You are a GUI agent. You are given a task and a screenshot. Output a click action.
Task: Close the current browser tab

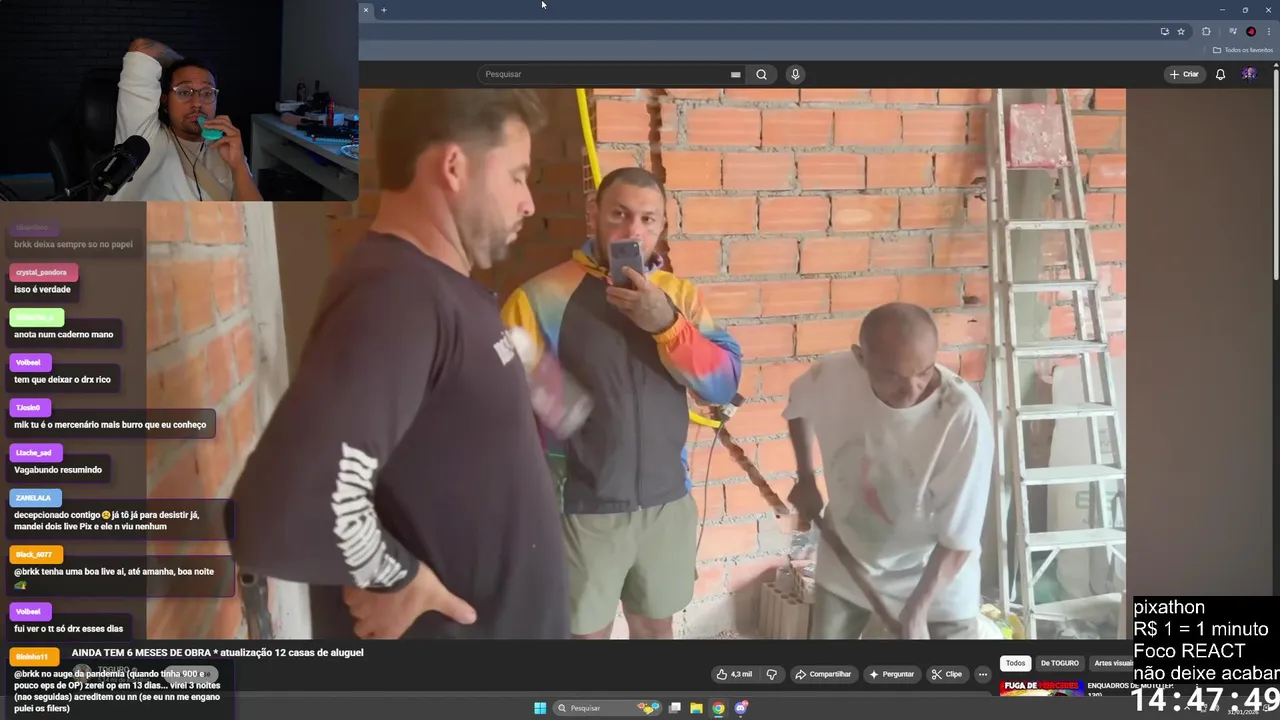365,10
